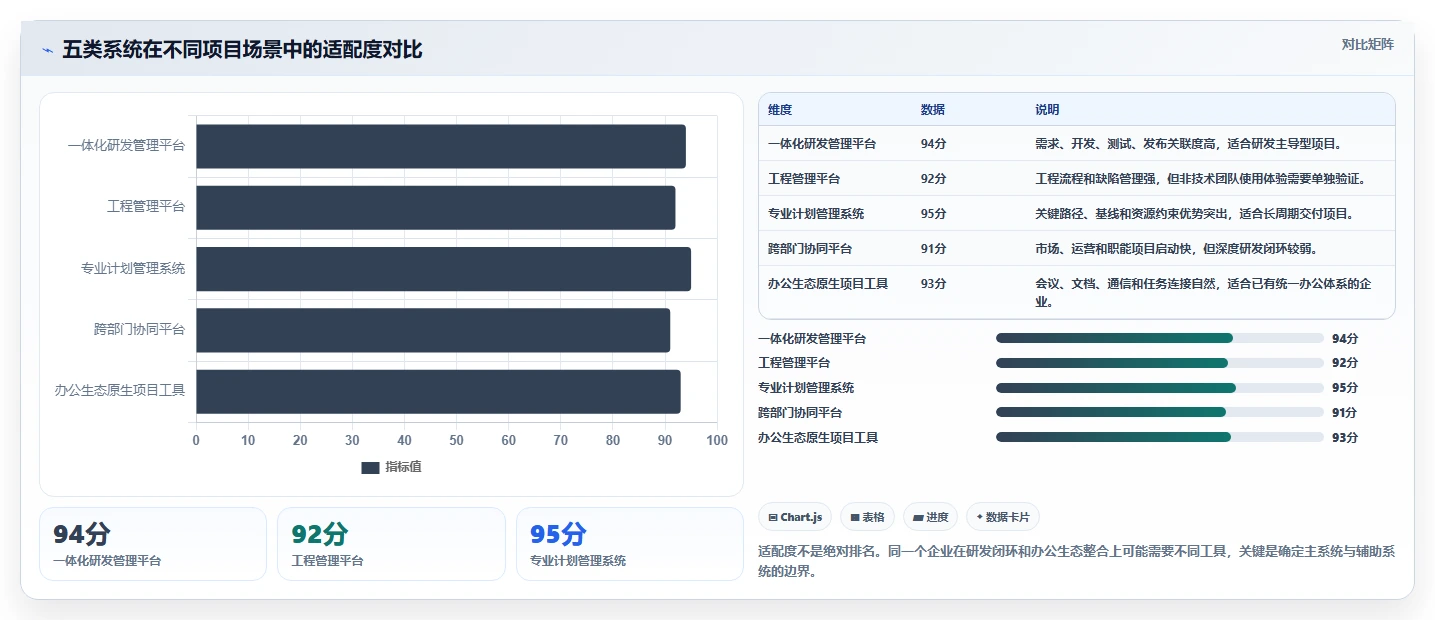Viewport: 1435px width, 620px height.
Task: Click description starting 市场、运营和职能
Action: tap(1176, 249)
